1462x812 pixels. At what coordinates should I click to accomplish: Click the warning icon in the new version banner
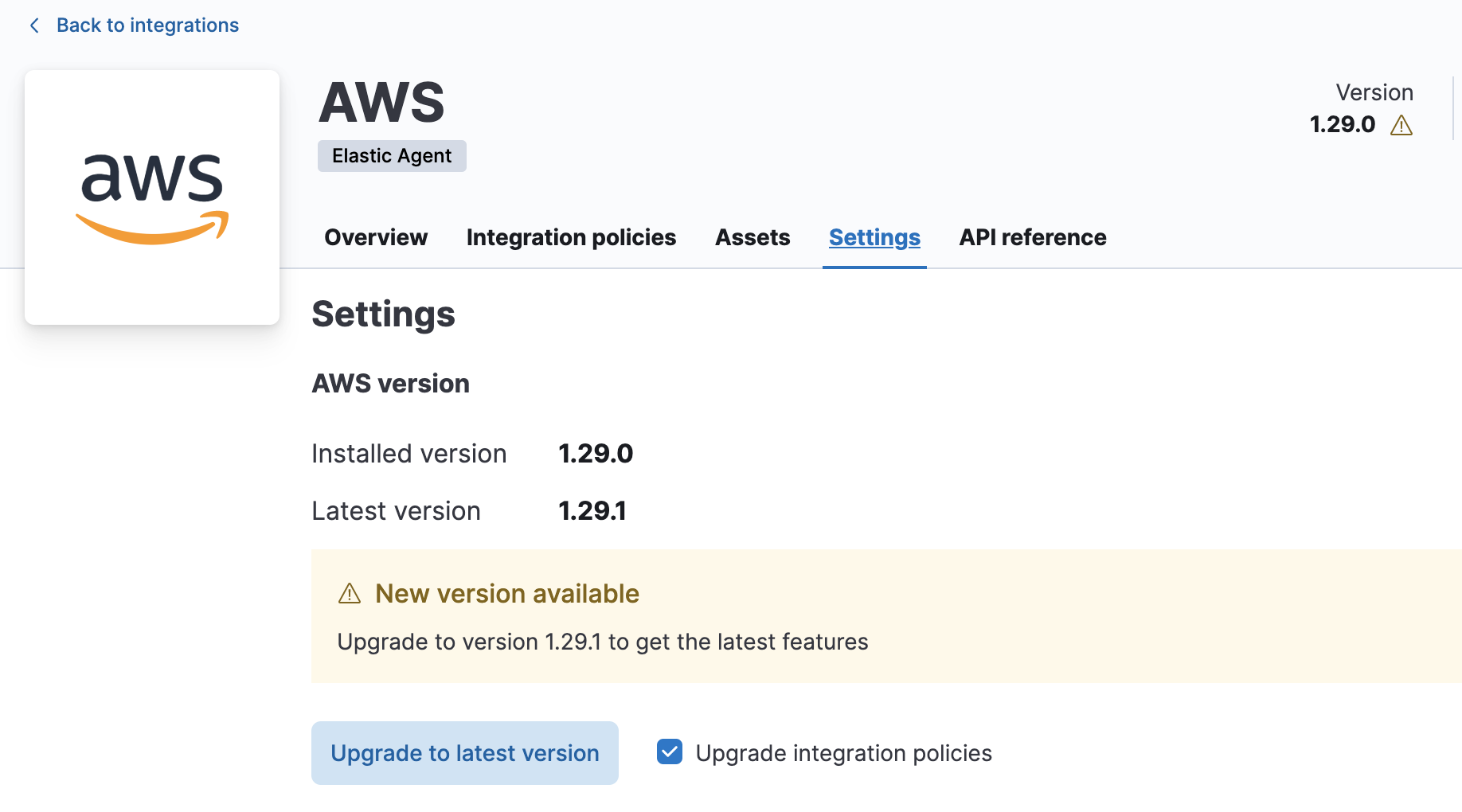[x=350, y=593]
